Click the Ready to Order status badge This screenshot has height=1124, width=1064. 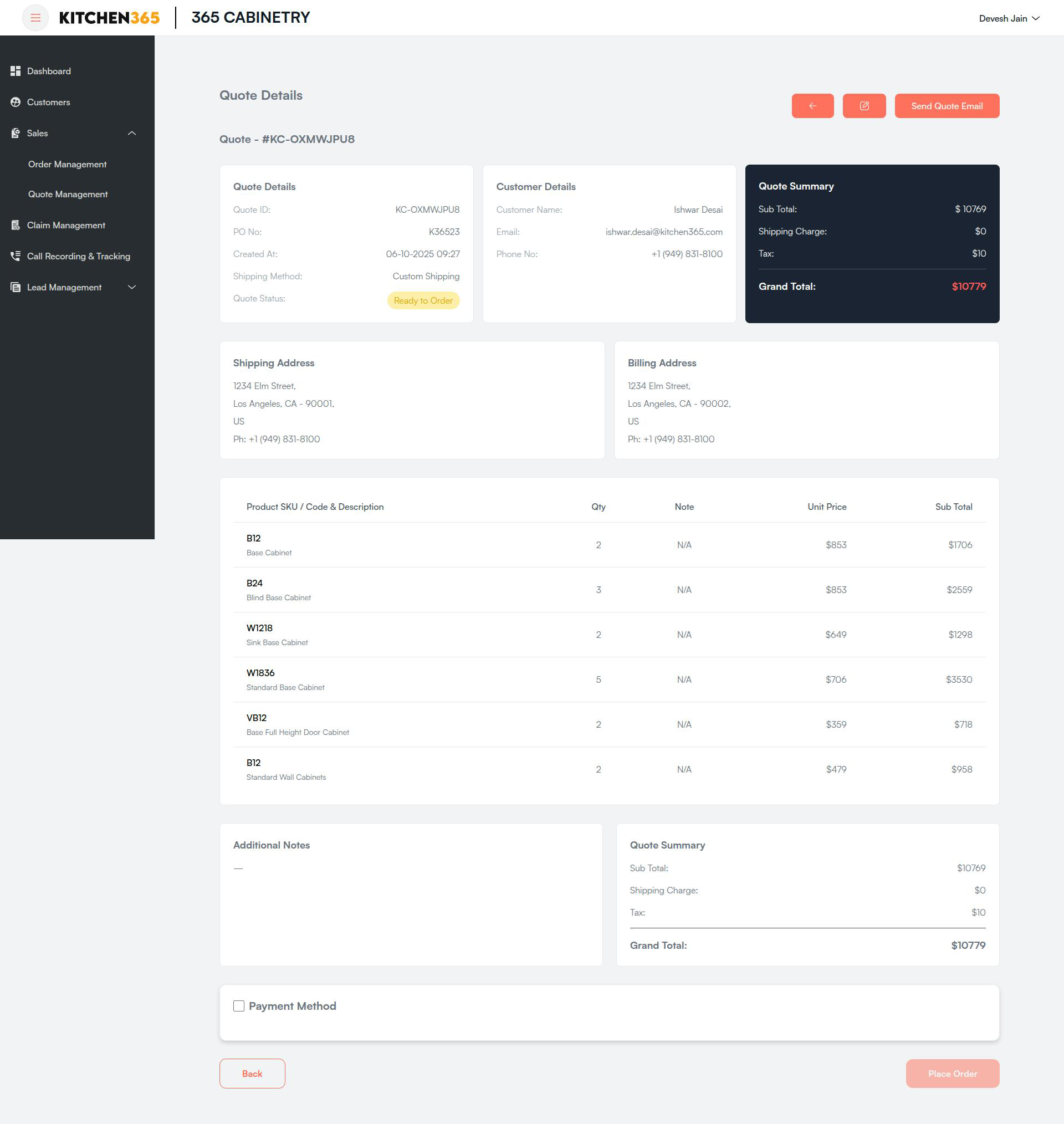click(x=423, y=300)
